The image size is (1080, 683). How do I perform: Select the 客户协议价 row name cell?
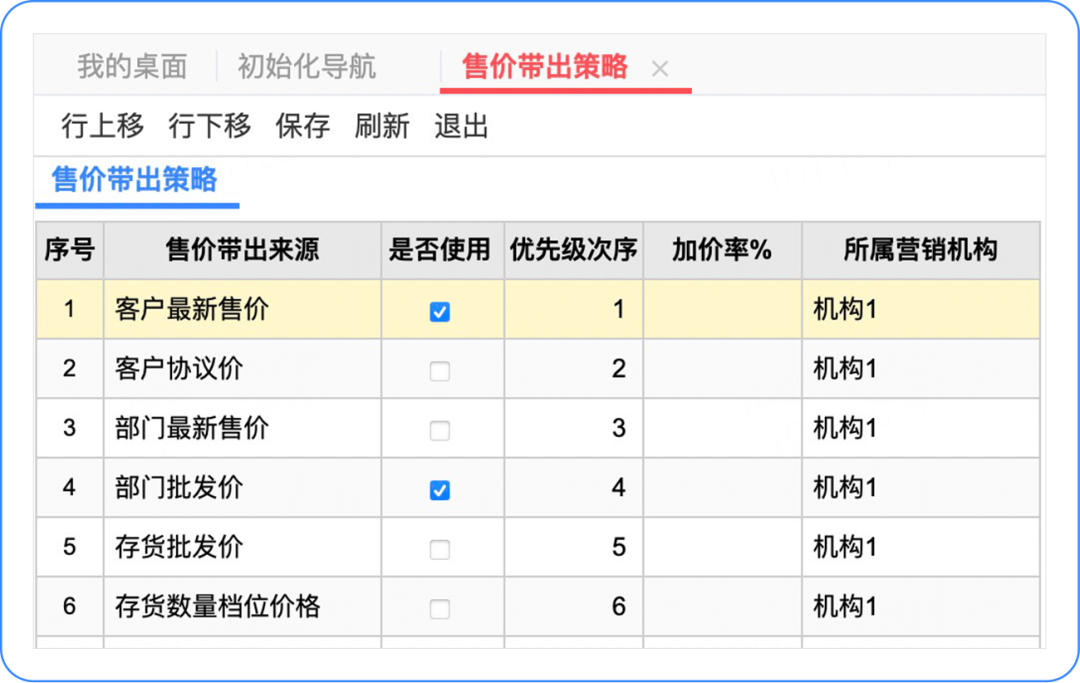click(x=180, y=369)
